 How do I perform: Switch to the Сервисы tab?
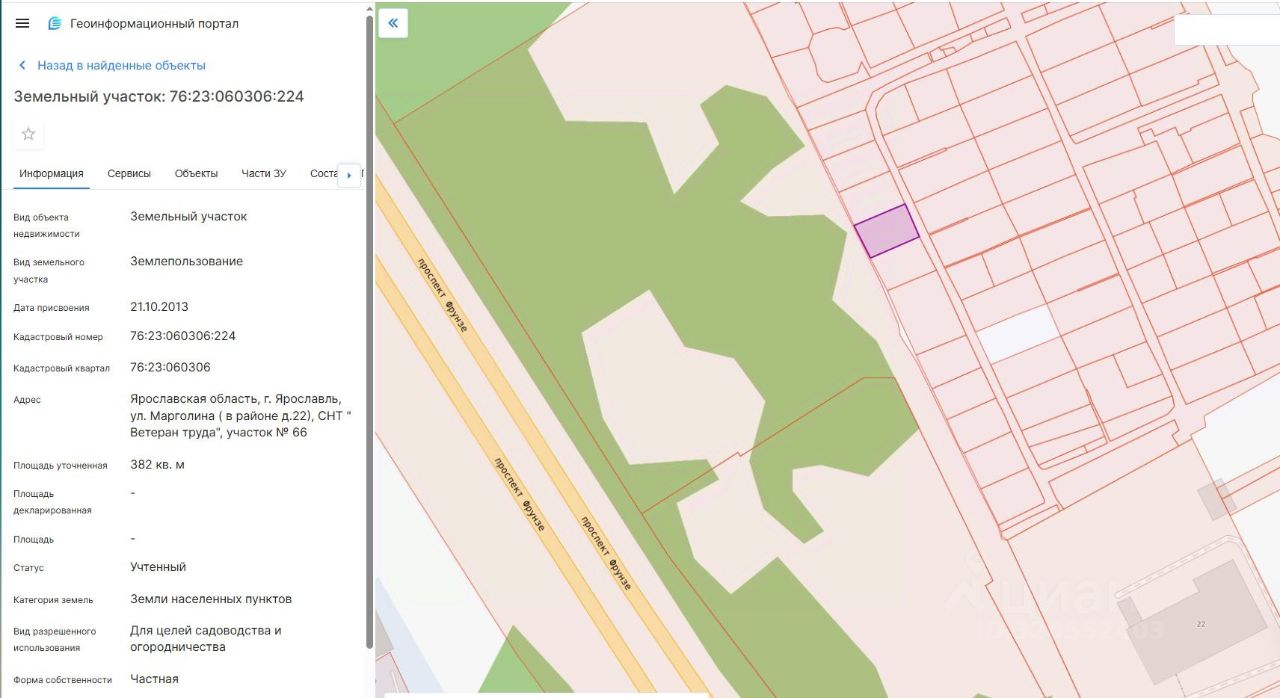[x=129, y=174]
